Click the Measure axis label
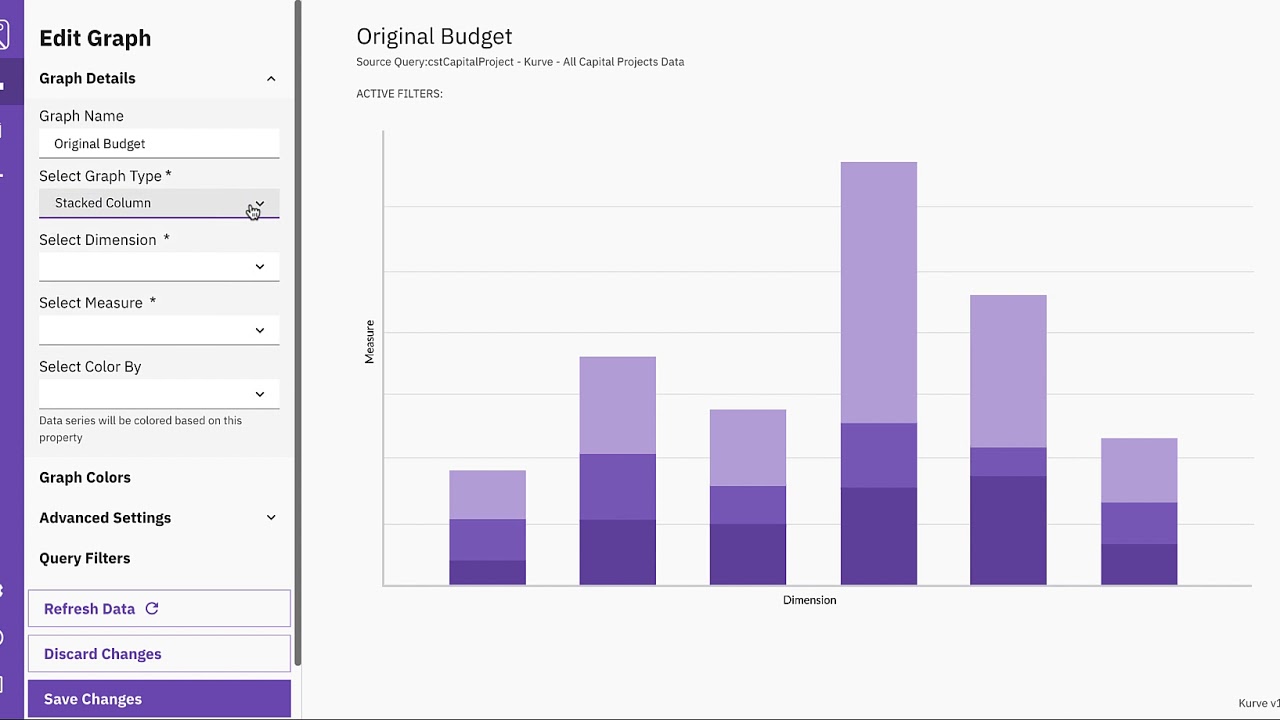1280x720 pixels. pyautogui.click(x=369, y=342)
